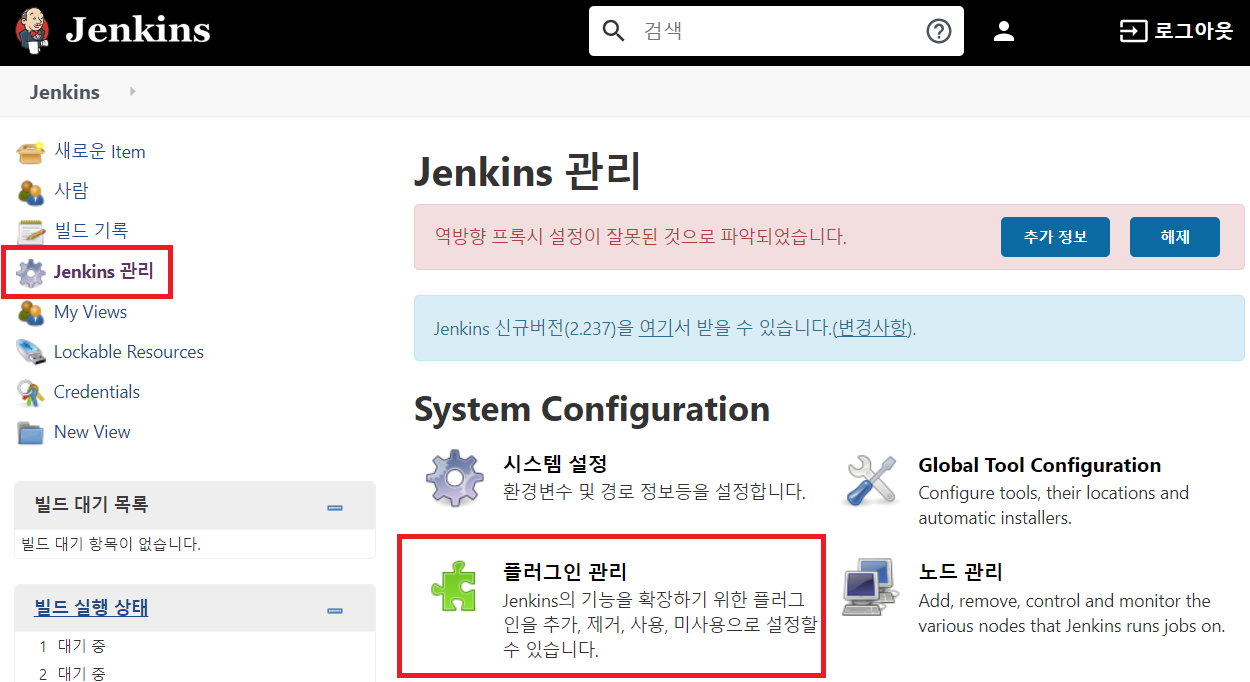Click the green puzzle 플러그인 관리 icon
The image size is (1250, 682).
point(455,587)
